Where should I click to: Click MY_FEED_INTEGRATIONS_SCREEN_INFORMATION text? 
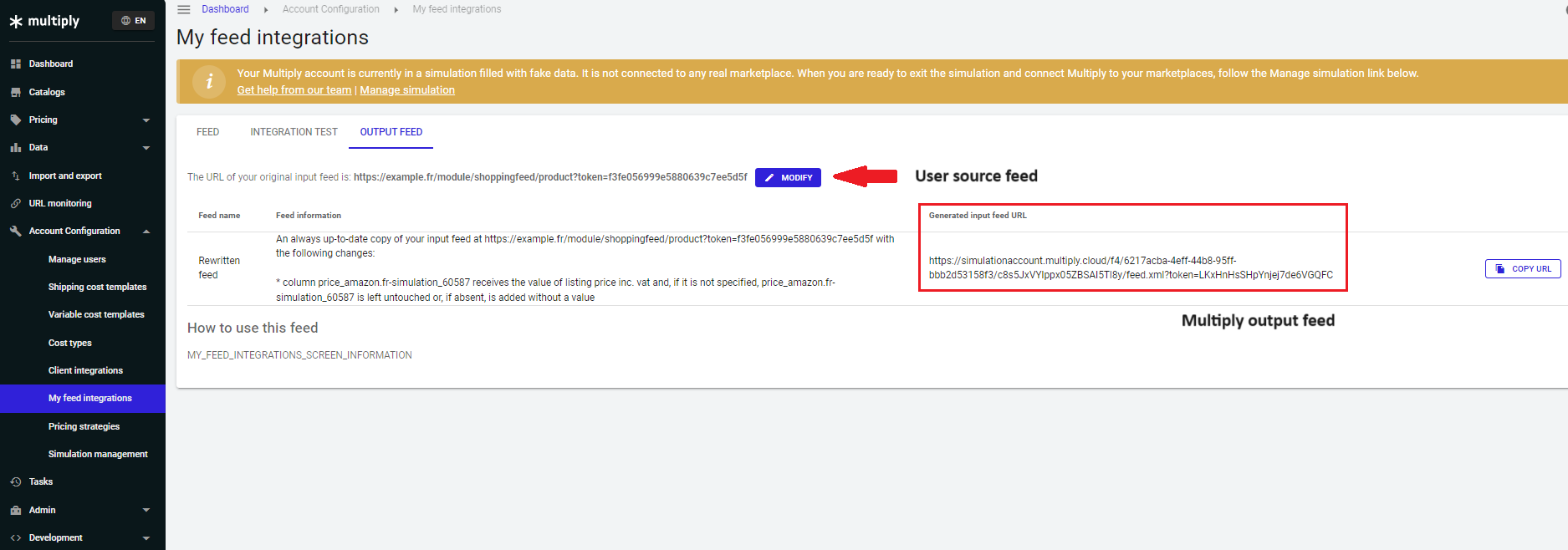pyautogui.click(x=299, y=355)
